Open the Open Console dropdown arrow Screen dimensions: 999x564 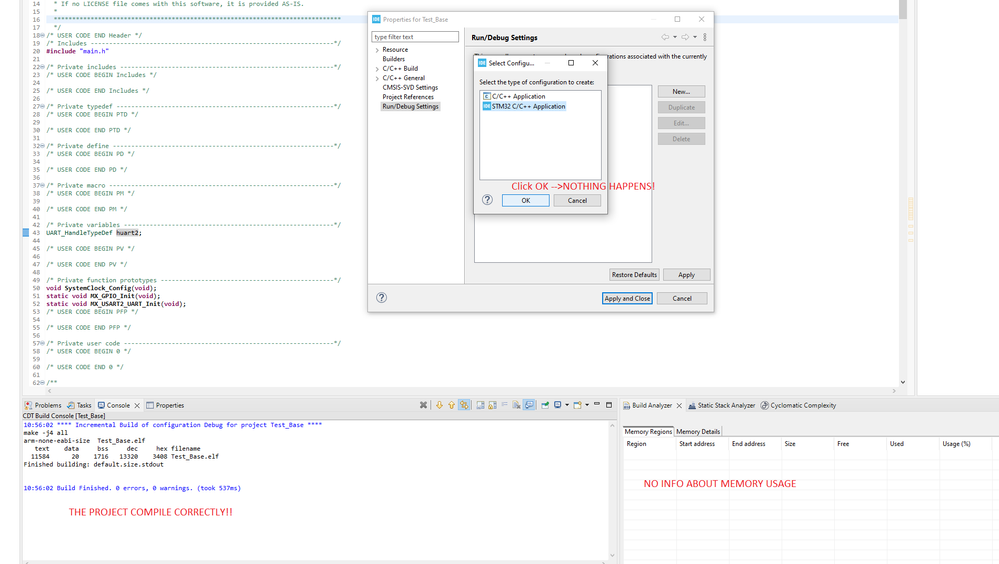(x=587, y=405)
